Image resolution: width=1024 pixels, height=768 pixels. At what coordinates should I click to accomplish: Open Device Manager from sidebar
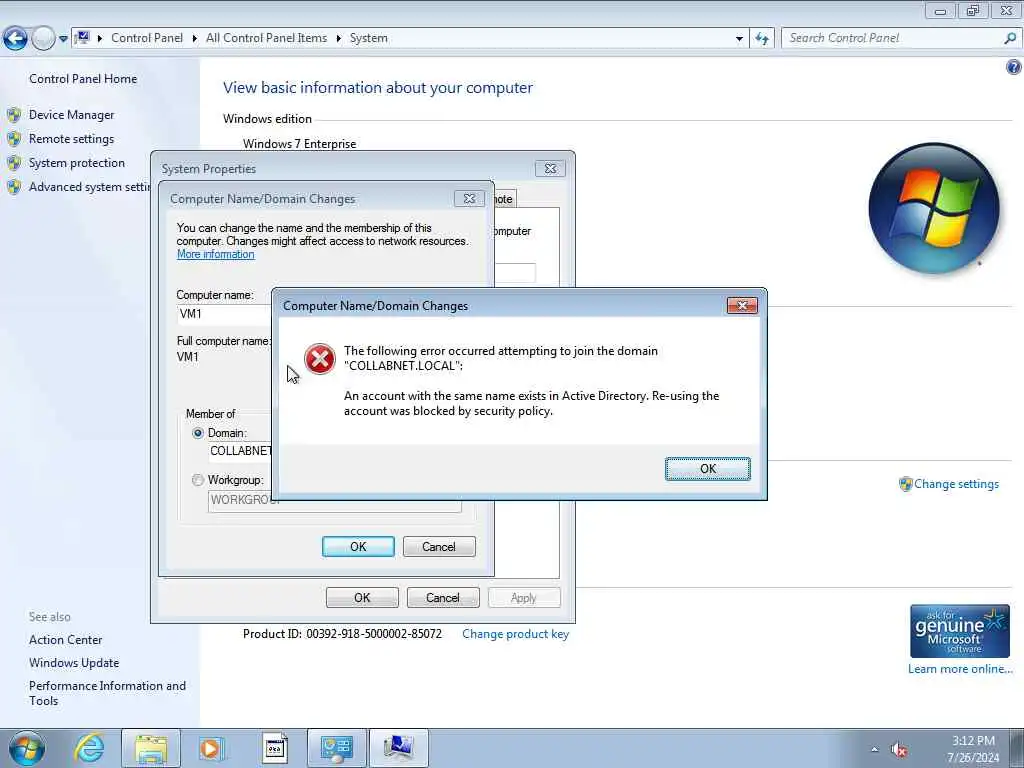[x=71, y=114]
